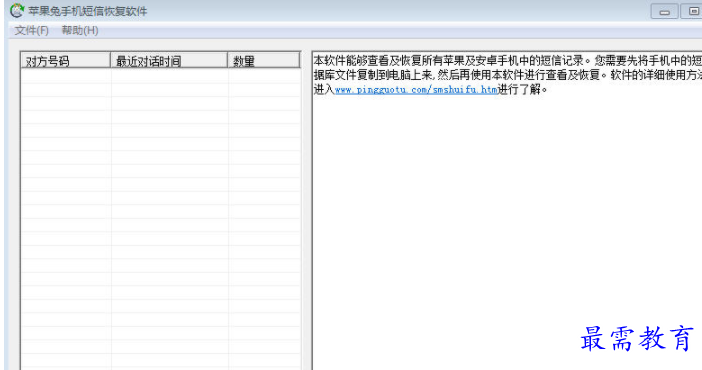Sort by 数量 column header
Screen dimensions: 702x370
point(264,60)
